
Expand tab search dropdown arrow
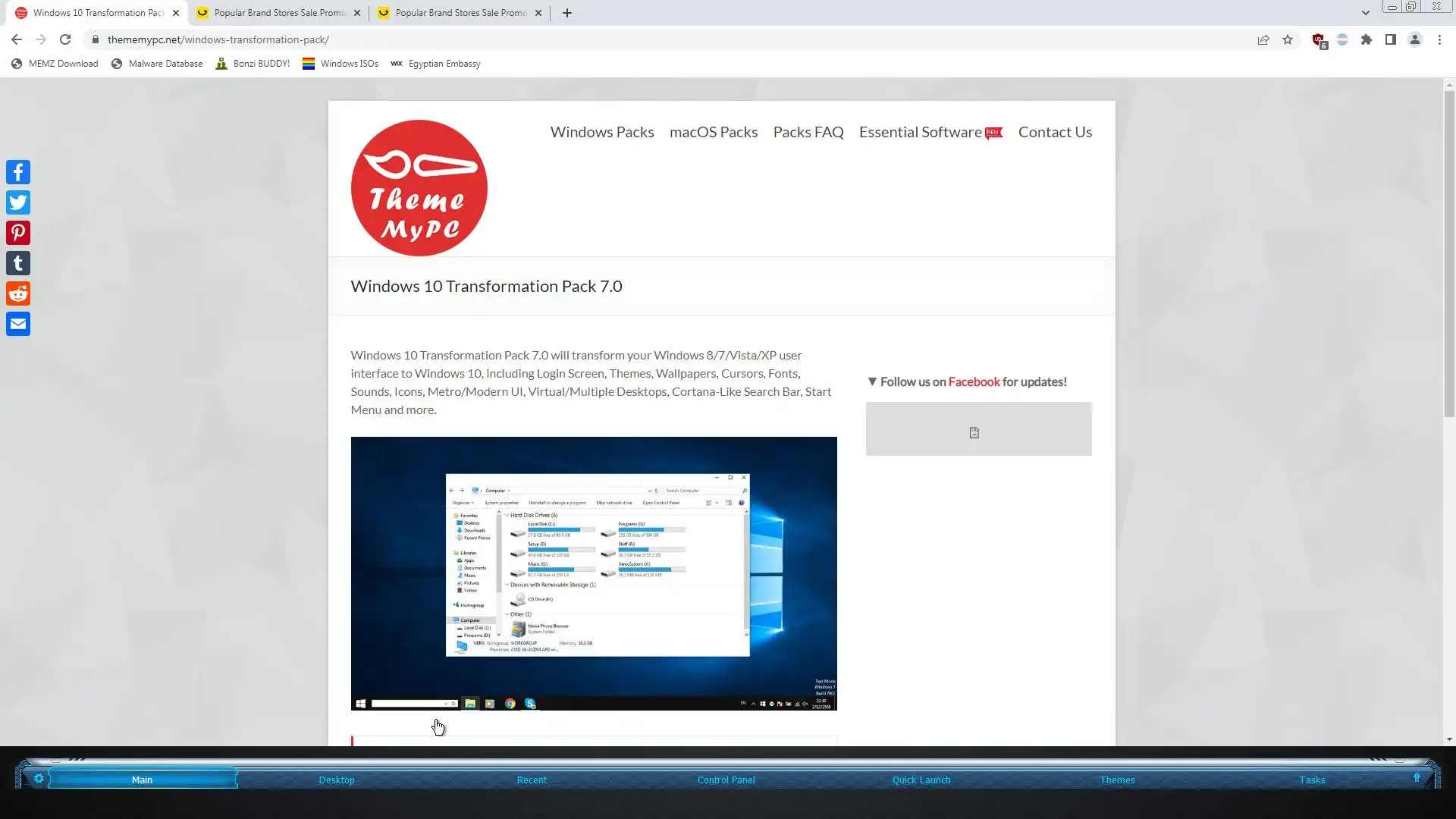click(x=1365, y=13)
